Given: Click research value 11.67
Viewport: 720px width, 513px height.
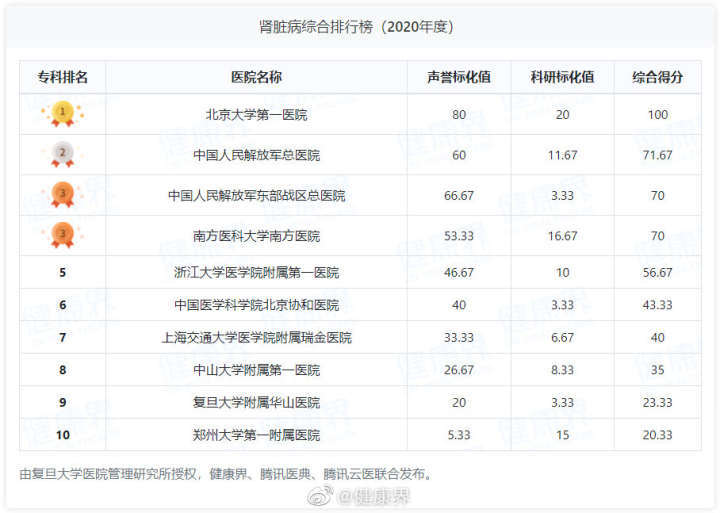Looking at the screenshot, I should coord(562,155).
